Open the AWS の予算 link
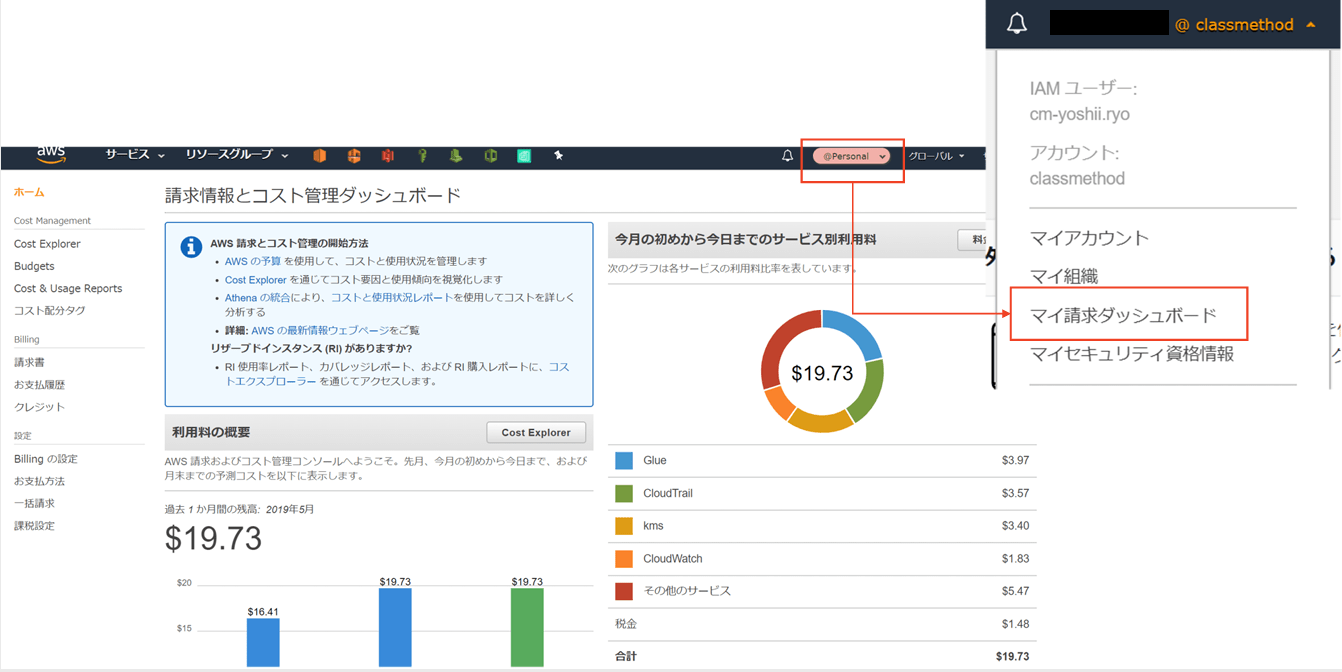1342x672 pixels. click(x=252, y=261)
